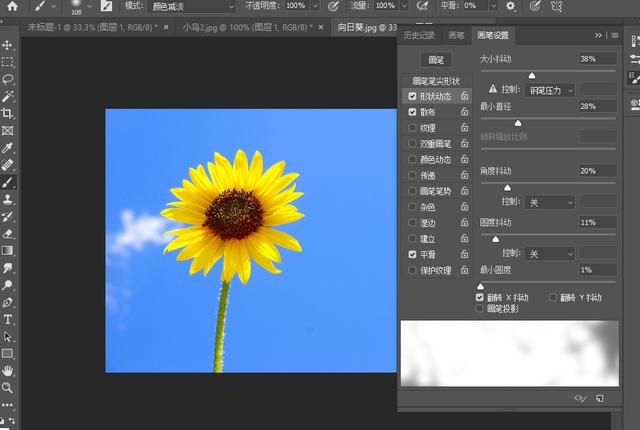Screen dimensions: 640x430
Task: Toggle the 翻转 Y 抖动 checkbox
Action: click(x=553, y=297)
